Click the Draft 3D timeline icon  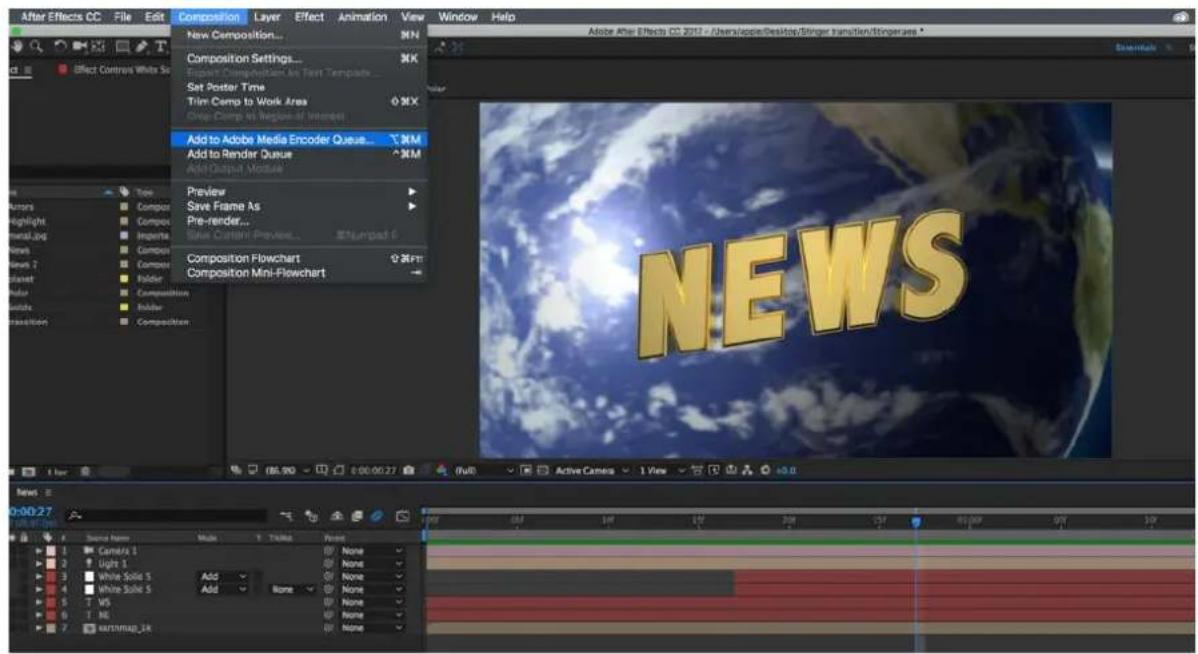tap(311, 516)
